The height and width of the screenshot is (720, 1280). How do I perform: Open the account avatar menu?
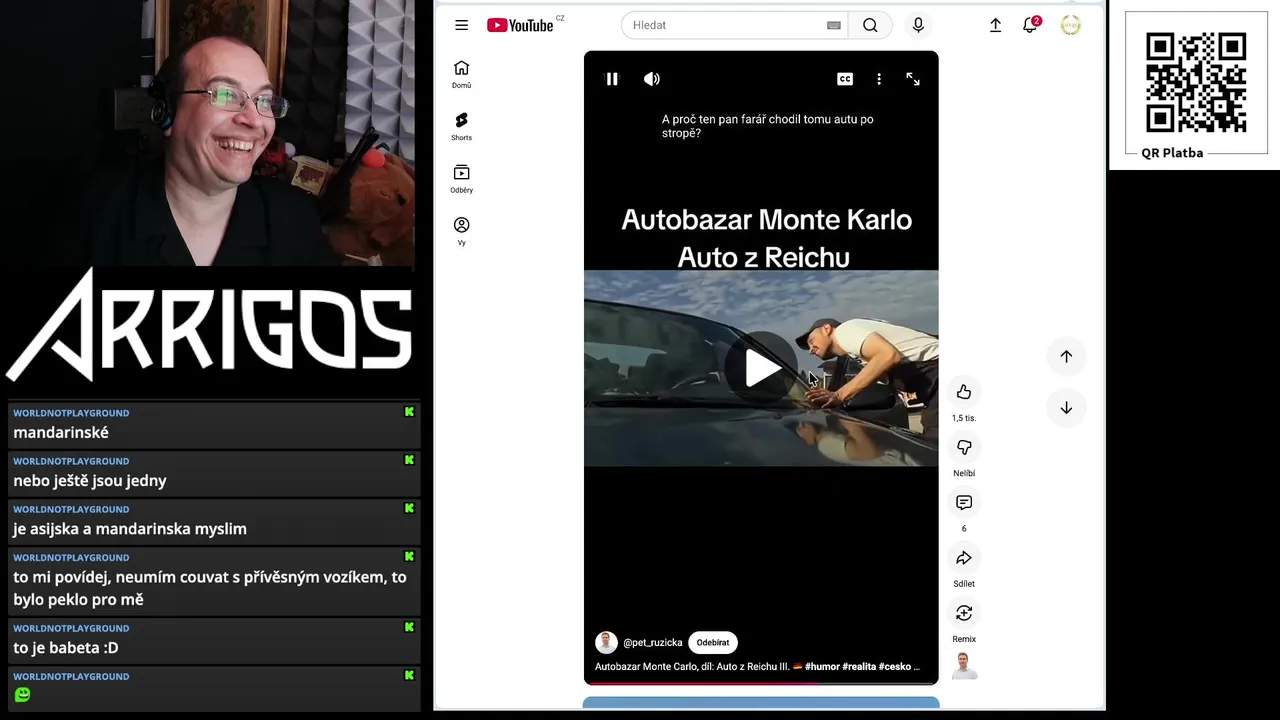(1071, 25)
